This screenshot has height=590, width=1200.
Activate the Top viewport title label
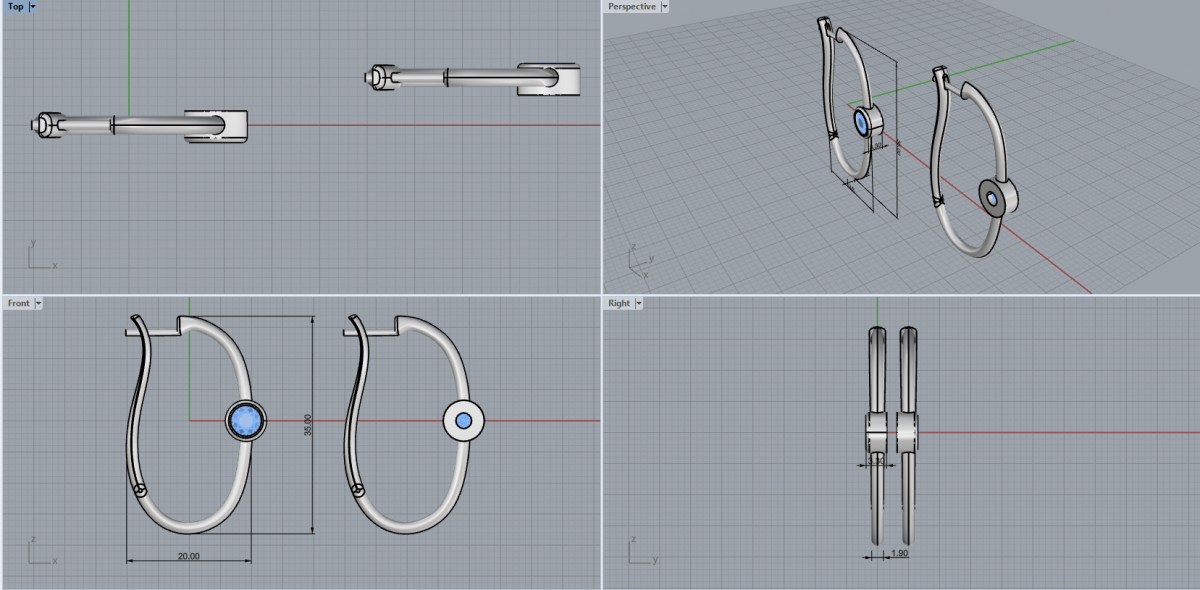[15, 6]
